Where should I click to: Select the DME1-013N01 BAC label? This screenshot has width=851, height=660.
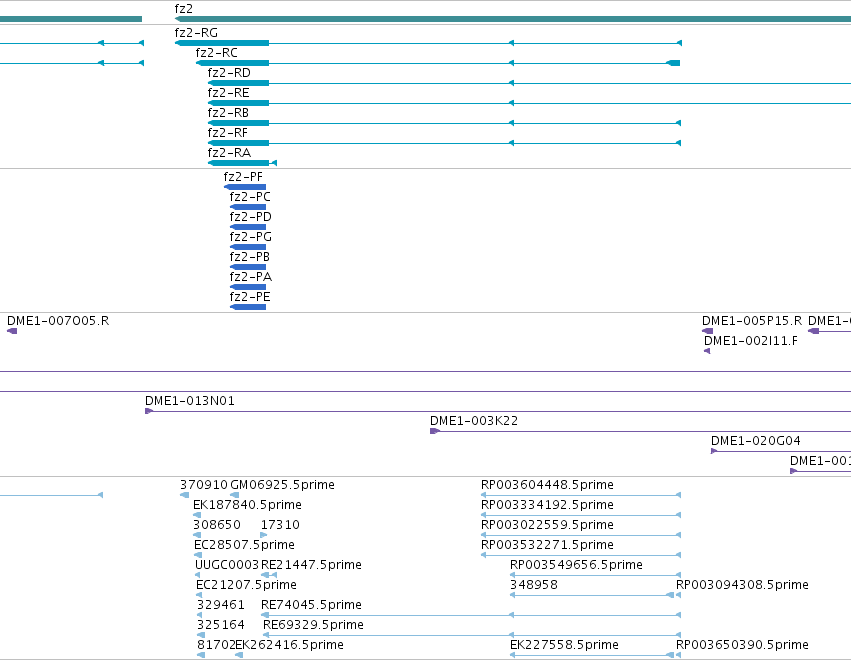pos(189,401)
